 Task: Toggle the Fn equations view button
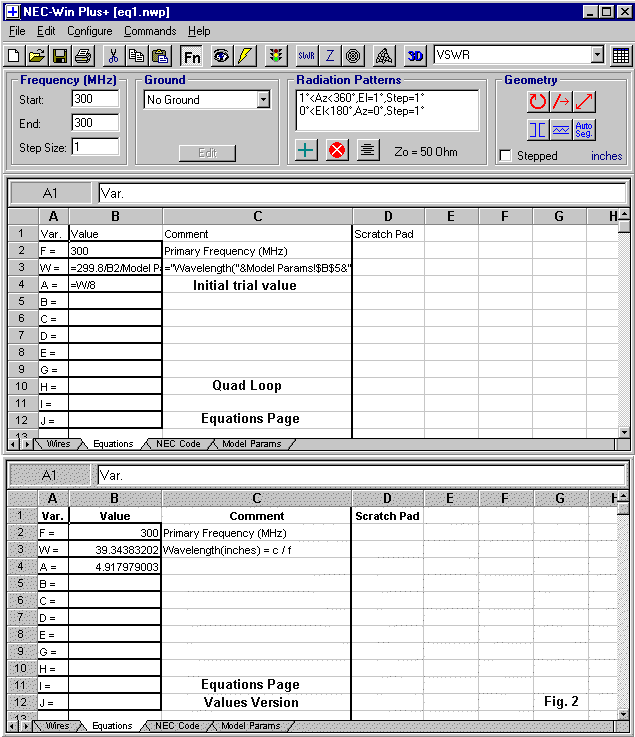point(192,56)
